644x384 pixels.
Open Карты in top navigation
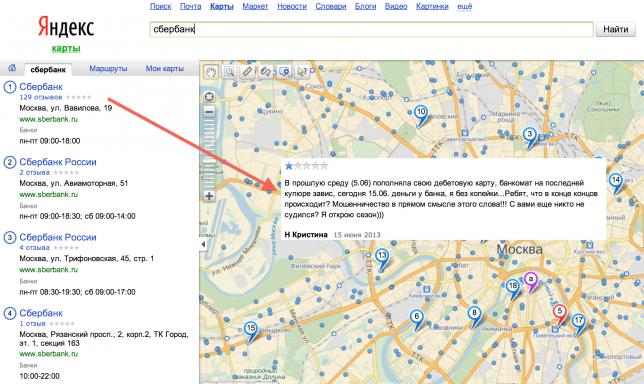222,6
